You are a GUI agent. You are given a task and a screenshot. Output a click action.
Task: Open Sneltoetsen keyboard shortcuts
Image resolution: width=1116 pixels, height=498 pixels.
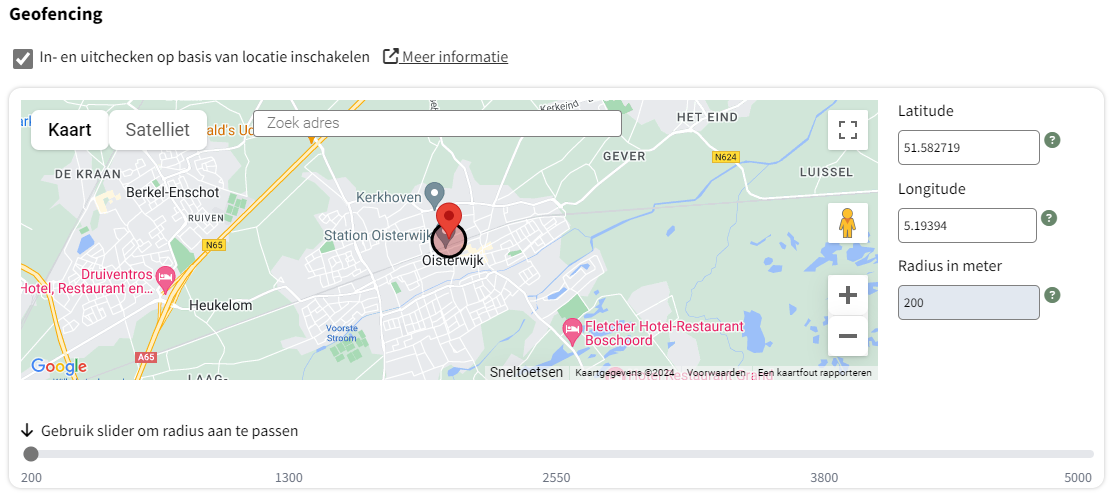527,372
